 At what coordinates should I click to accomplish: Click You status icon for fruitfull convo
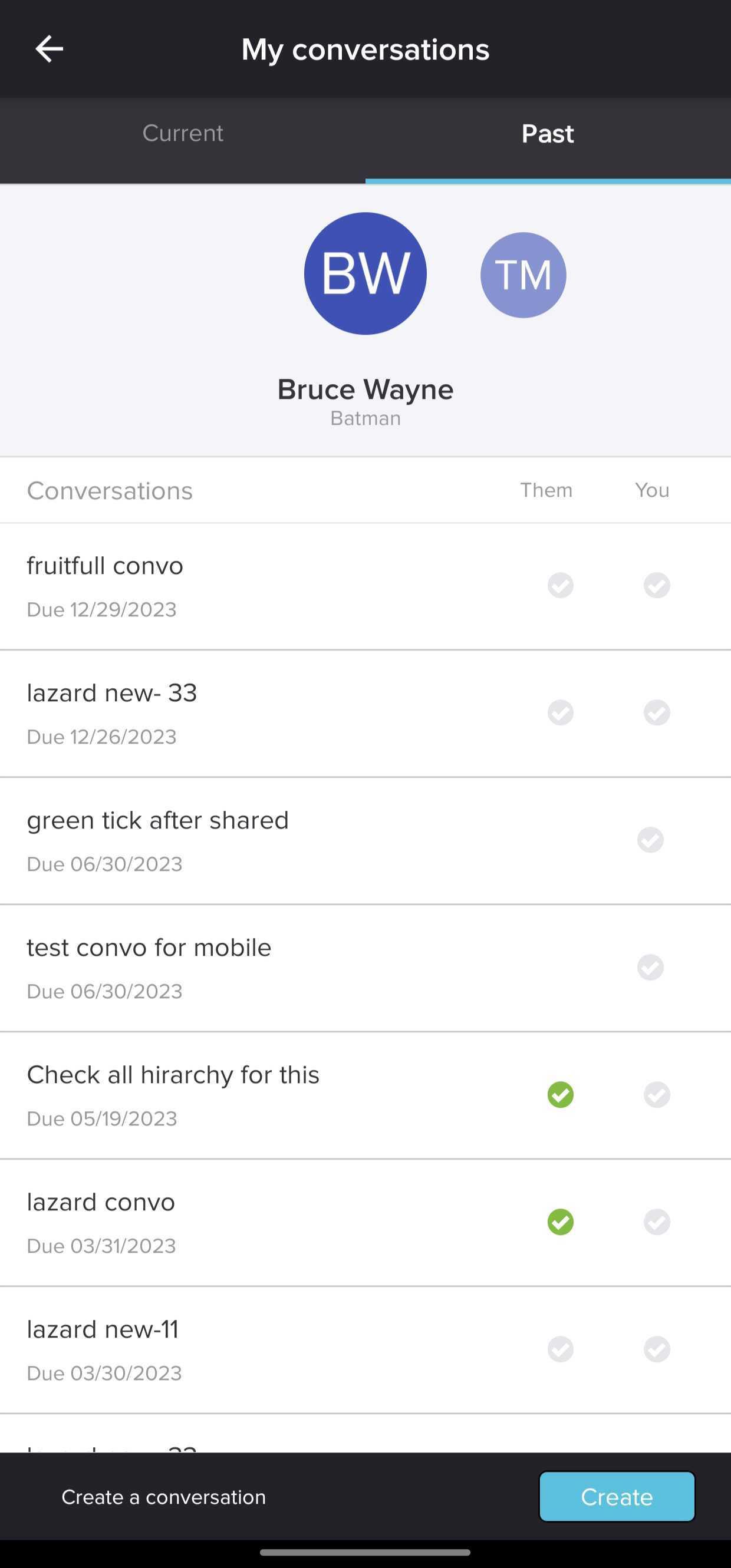click(x=657, y=585)
